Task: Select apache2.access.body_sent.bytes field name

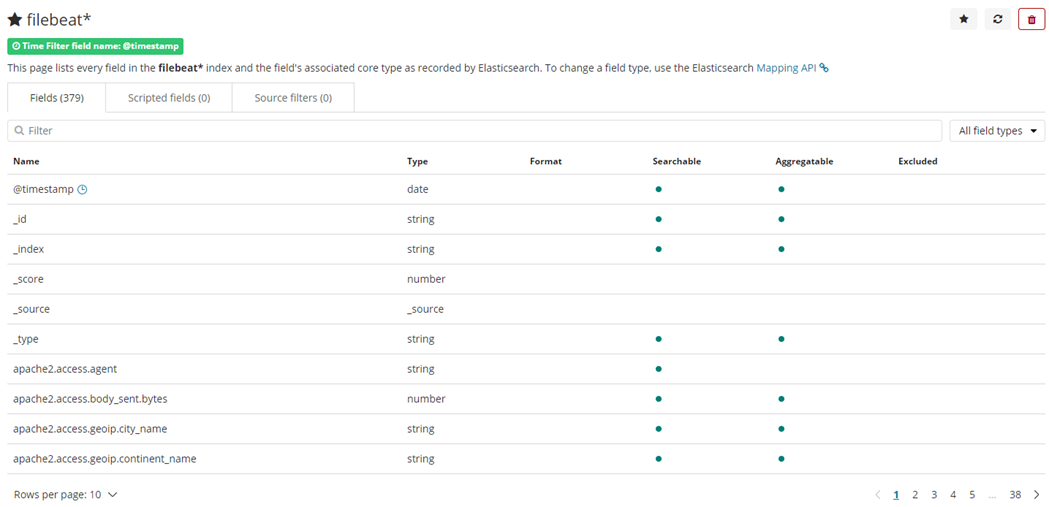Action: click(90, 399)
